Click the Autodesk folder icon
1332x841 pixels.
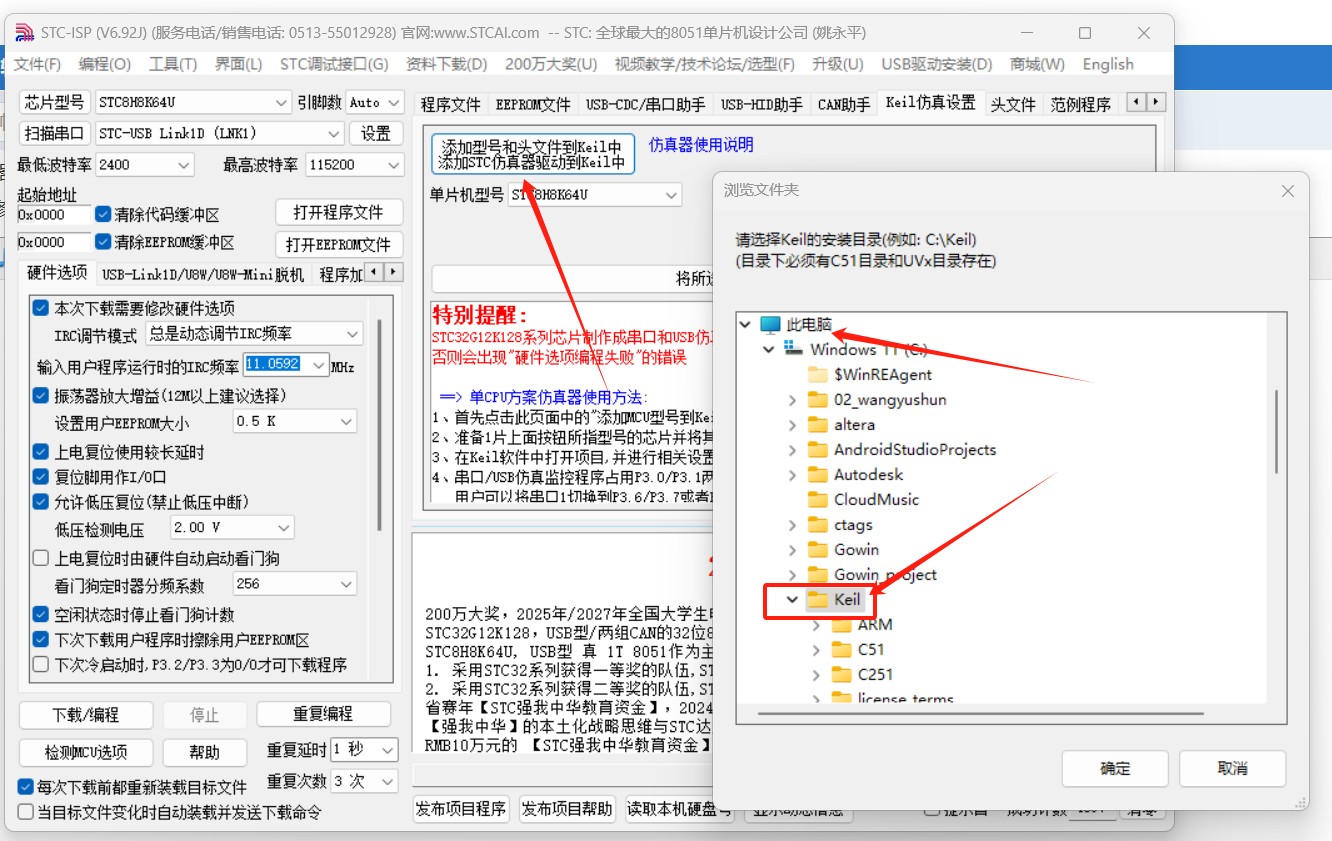click(818, 474)
